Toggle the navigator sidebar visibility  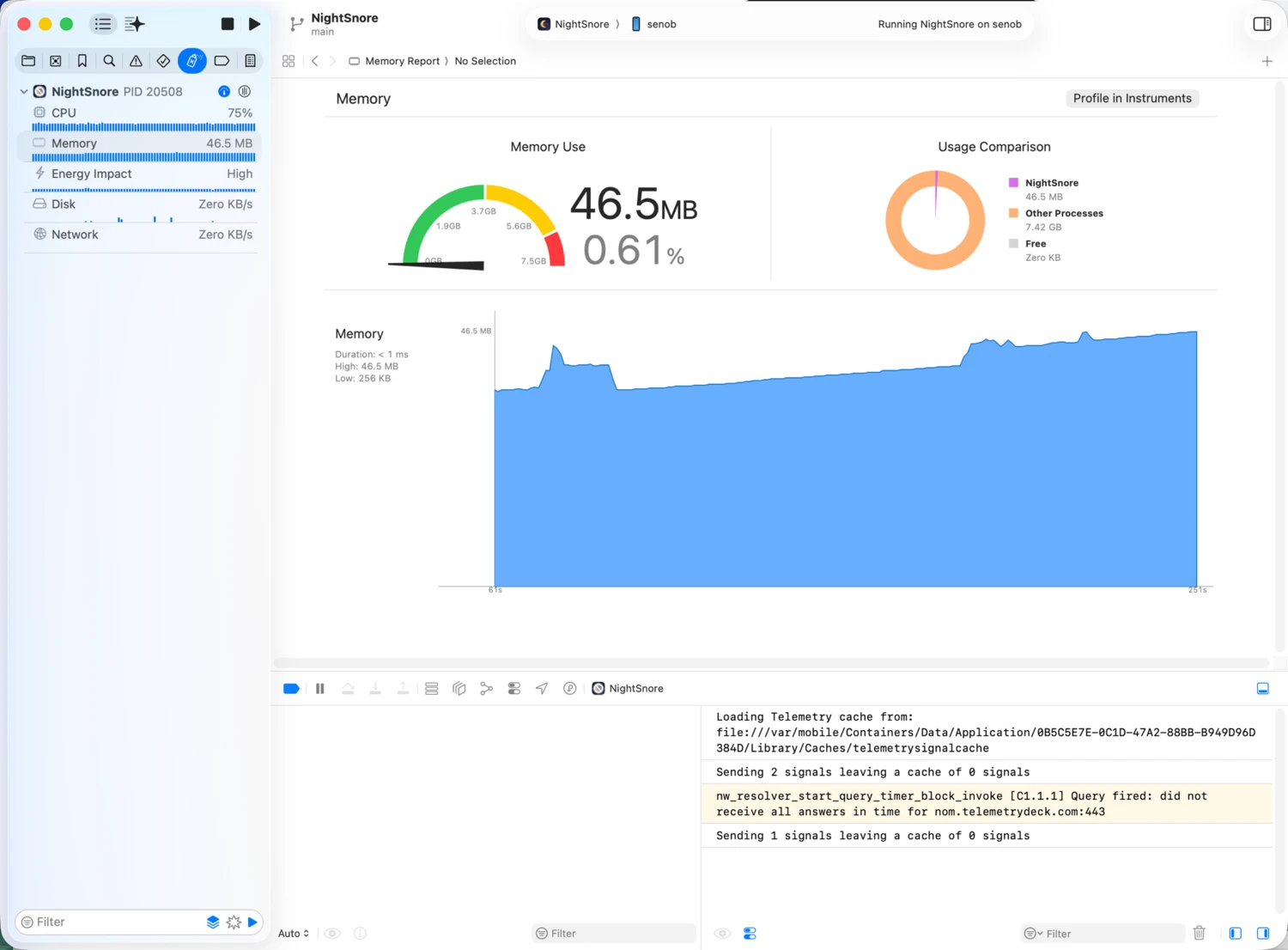point(102,24)
